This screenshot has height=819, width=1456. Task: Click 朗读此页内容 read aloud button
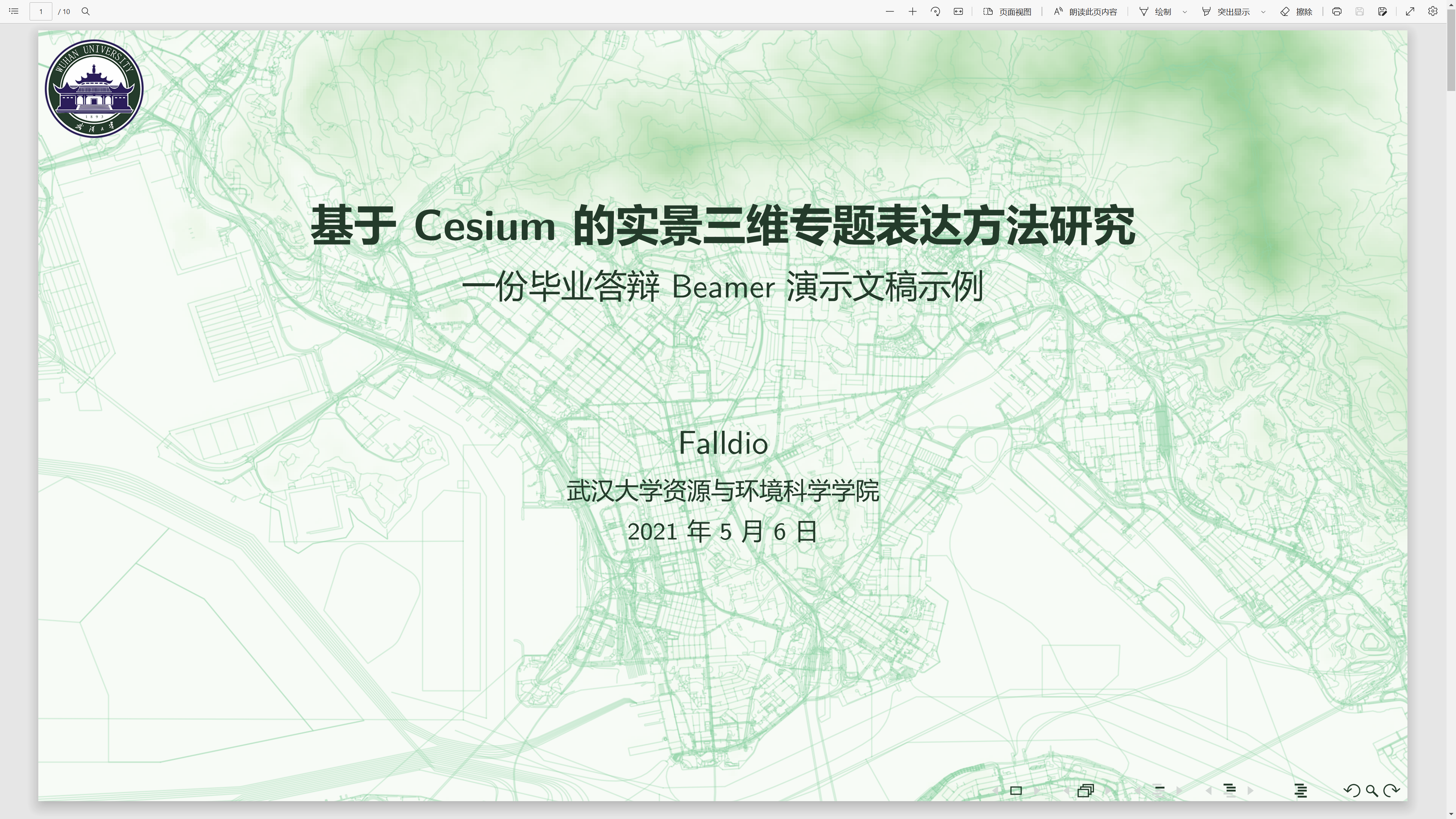pyautogui.click(x=1085, y=11)
